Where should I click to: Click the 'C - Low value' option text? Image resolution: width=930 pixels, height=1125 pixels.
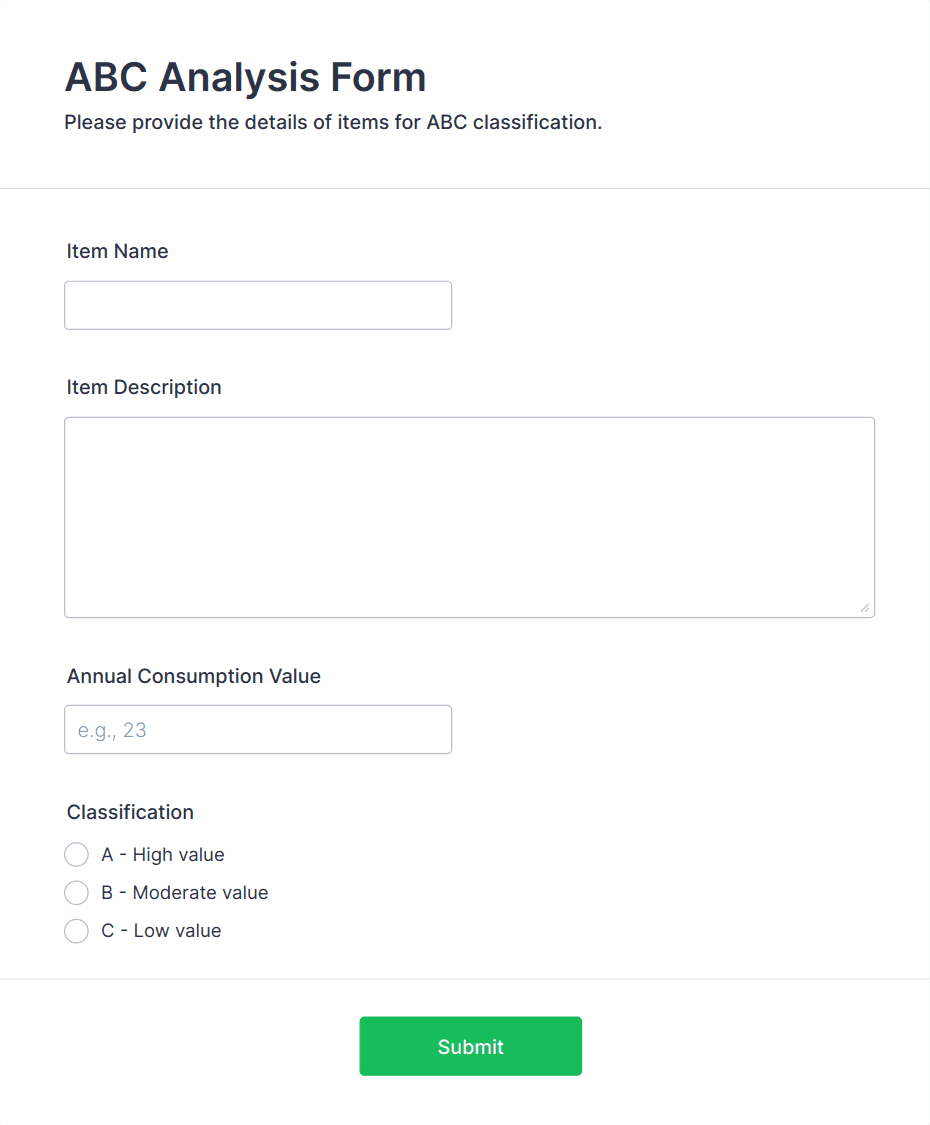161,931
